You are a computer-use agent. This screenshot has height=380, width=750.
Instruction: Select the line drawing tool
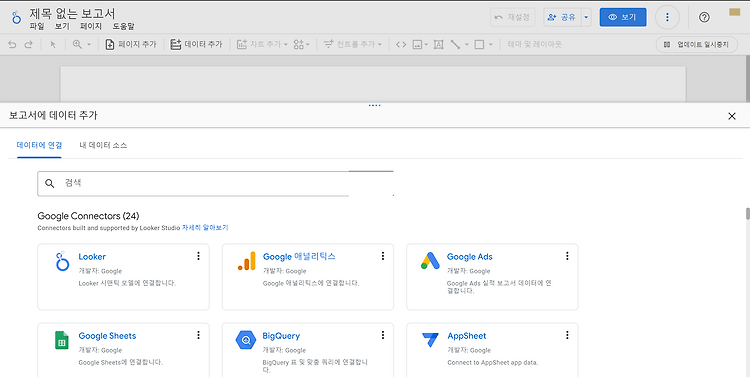click(455, 45)
